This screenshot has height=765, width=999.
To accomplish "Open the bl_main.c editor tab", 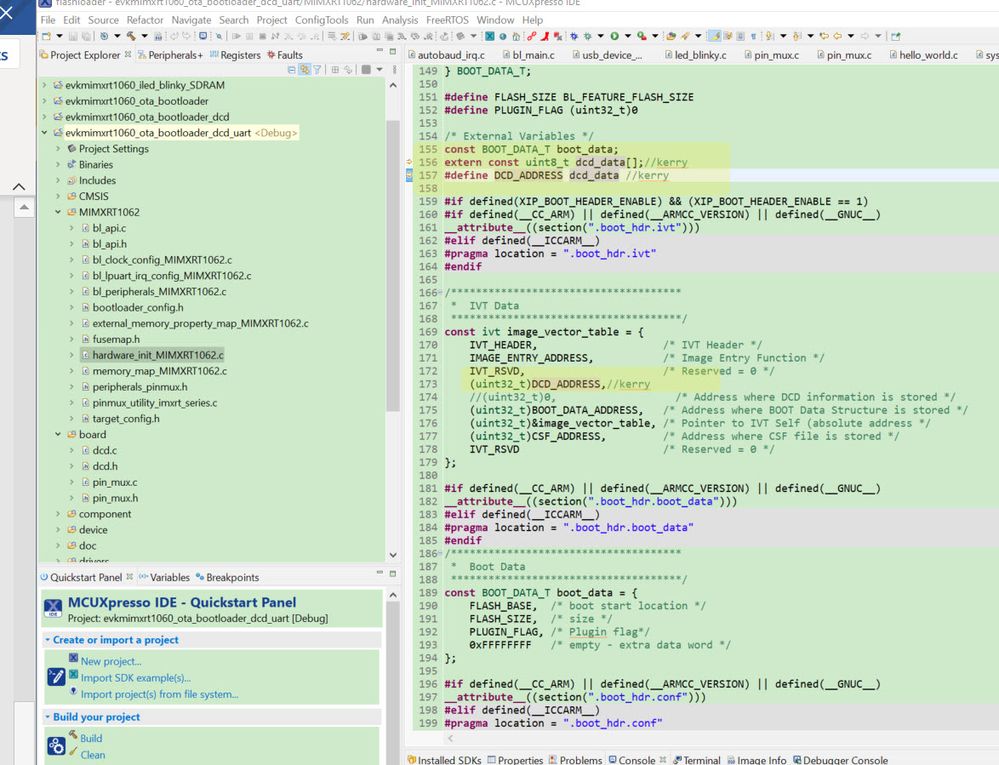I will click(x=529, y=55).
